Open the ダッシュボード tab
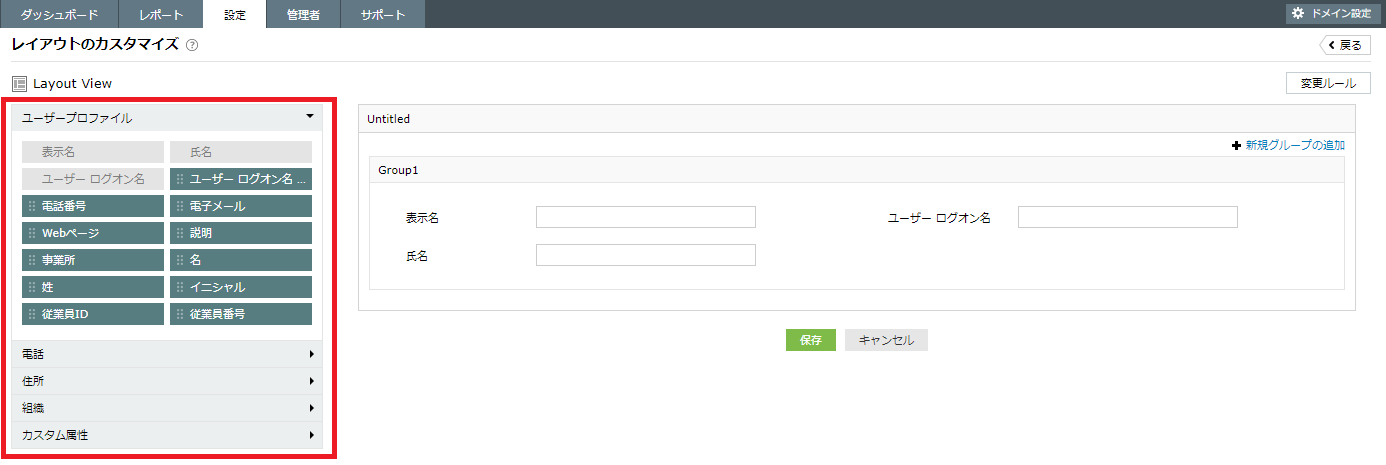The image size is (1386, 465). [59, 14]
